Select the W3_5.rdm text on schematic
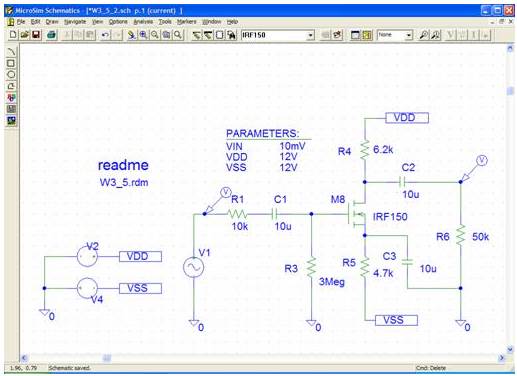This screenshot has height=376, width=517. (124, 183)
